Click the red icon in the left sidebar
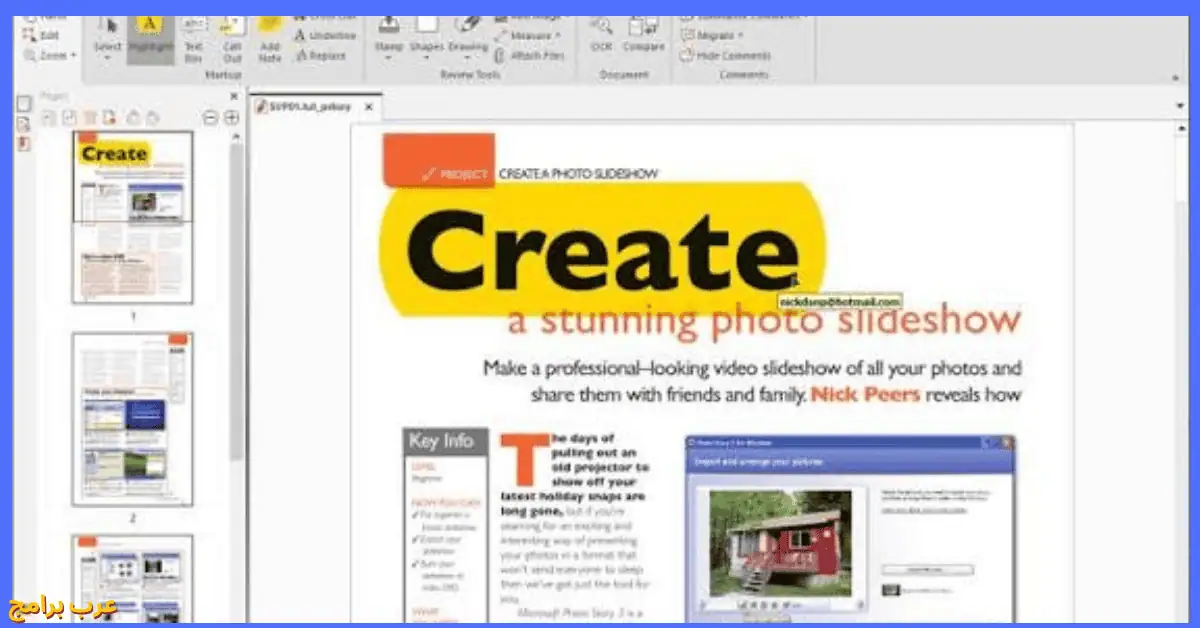The height and width of the screenshot is (628, 1200). [25, 143]
